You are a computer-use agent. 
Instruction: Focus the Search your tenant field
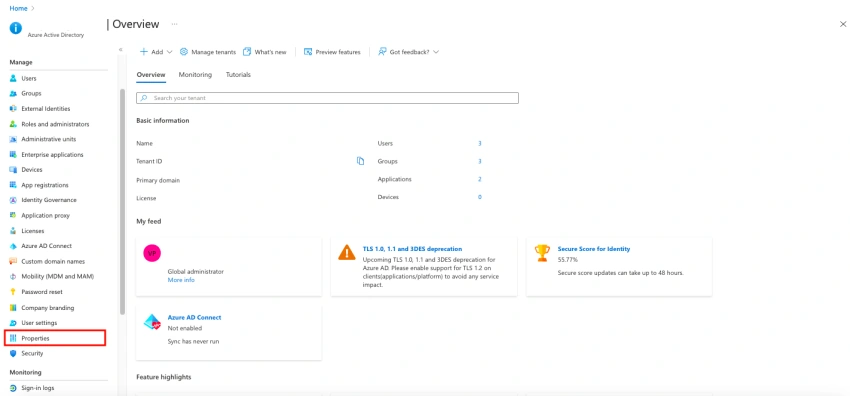click(x=327, y=98)
